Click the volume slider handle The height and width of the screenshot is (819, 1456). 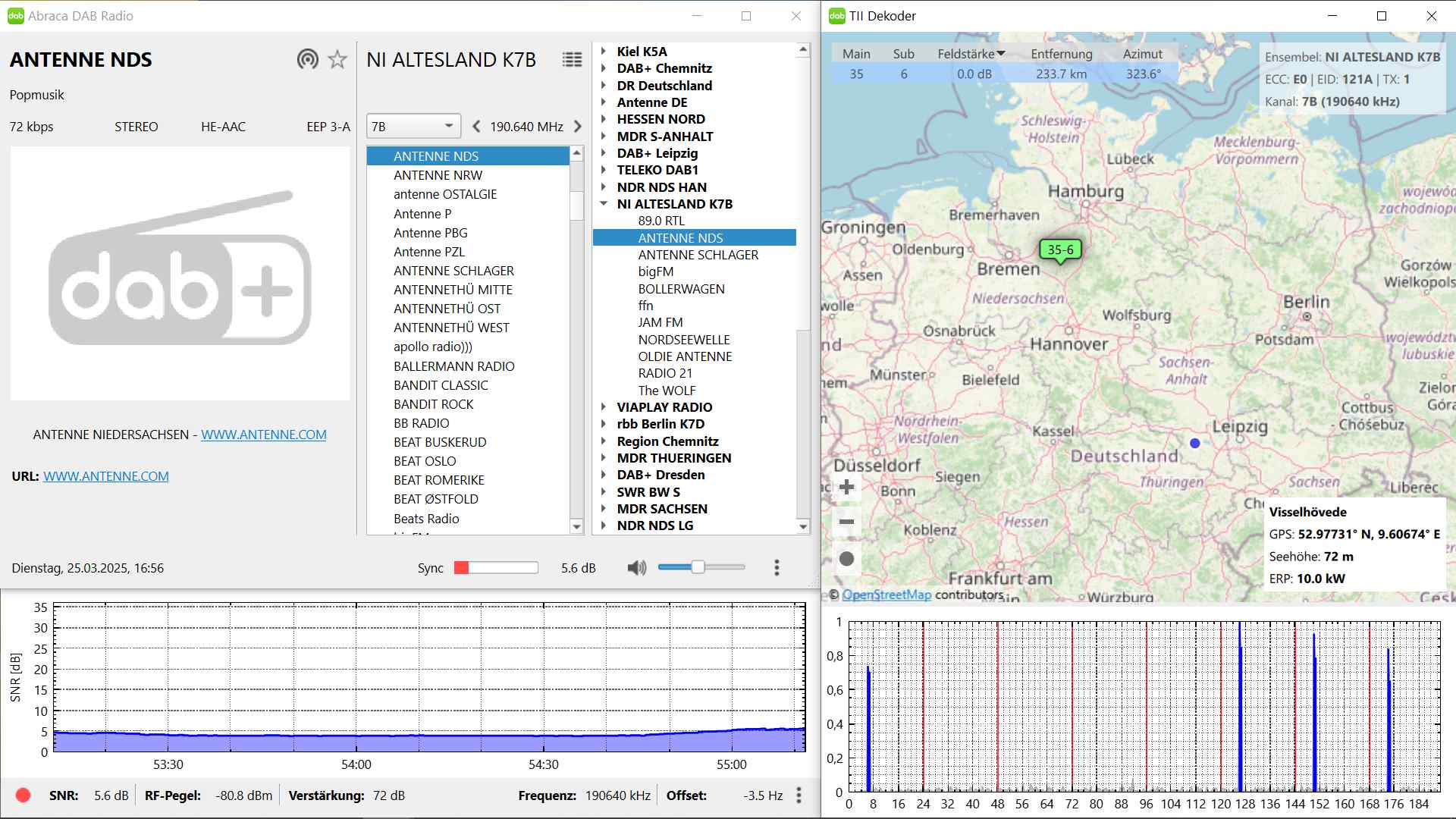(698, 567)
